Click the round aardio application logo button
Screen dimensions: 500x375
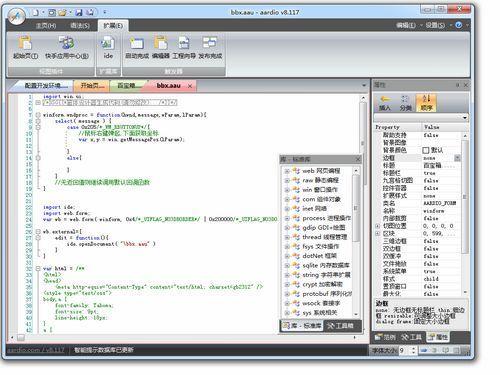[16, 17]
